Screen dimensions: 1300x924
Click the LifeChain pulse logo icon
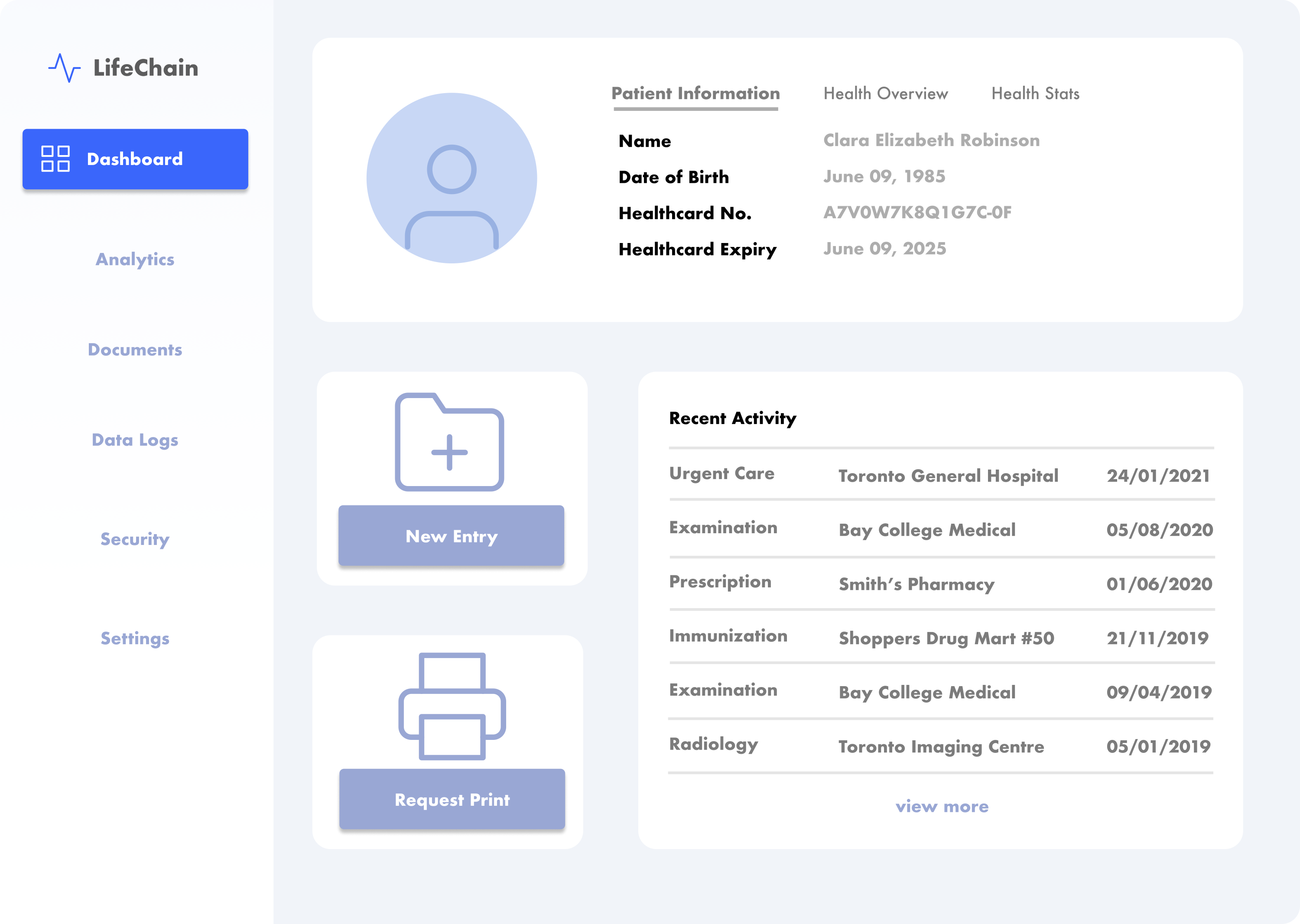pos(64,68)
